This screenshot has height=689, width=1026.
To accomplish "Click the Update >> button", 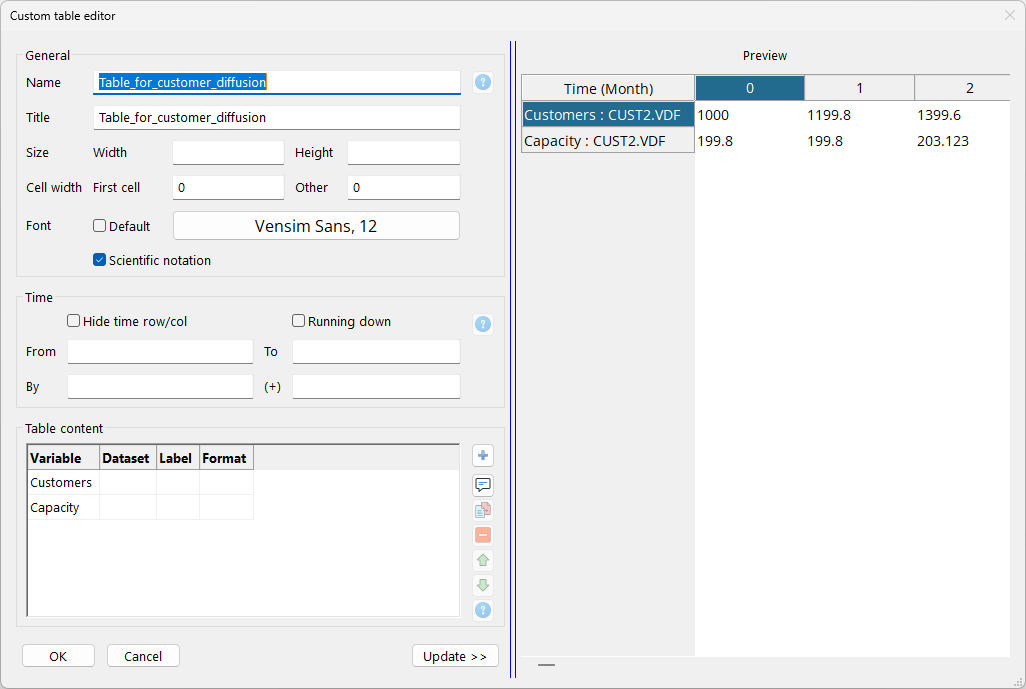I will 455,655.
